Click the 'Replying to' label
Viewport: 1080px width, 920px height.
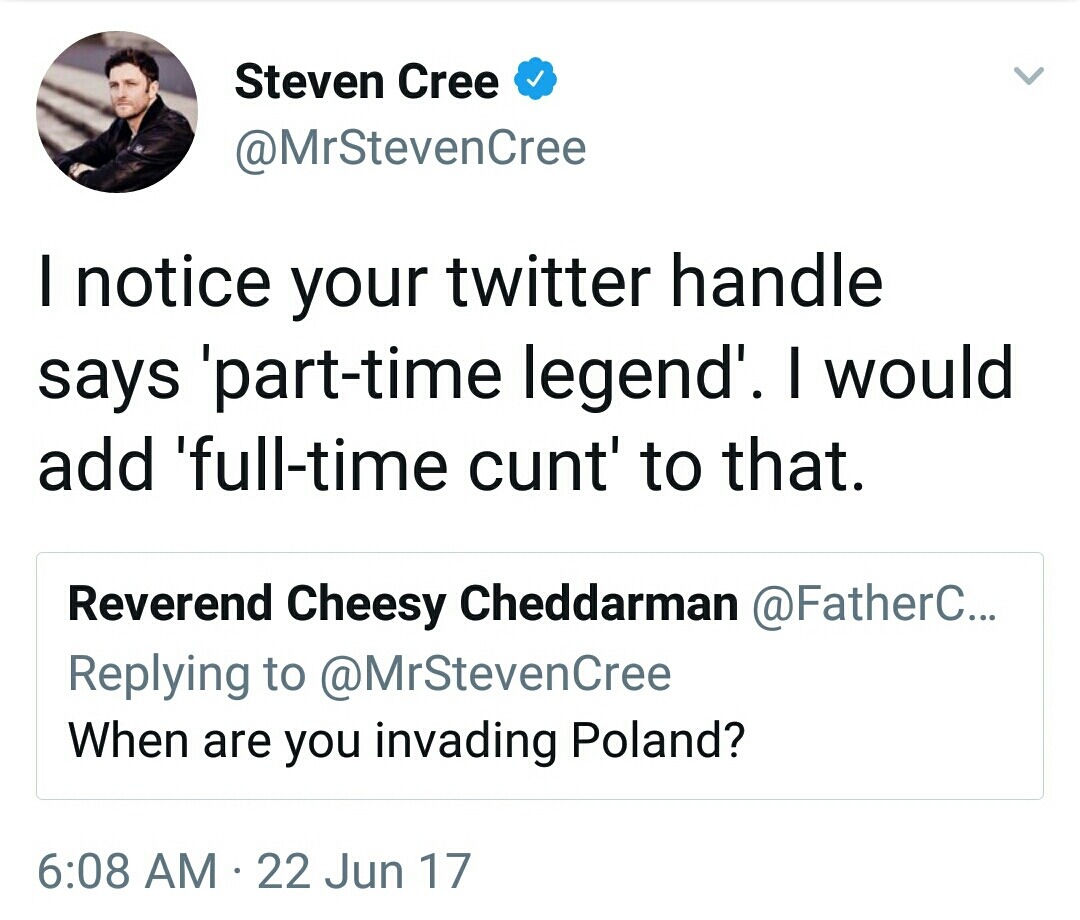(186, 673)
